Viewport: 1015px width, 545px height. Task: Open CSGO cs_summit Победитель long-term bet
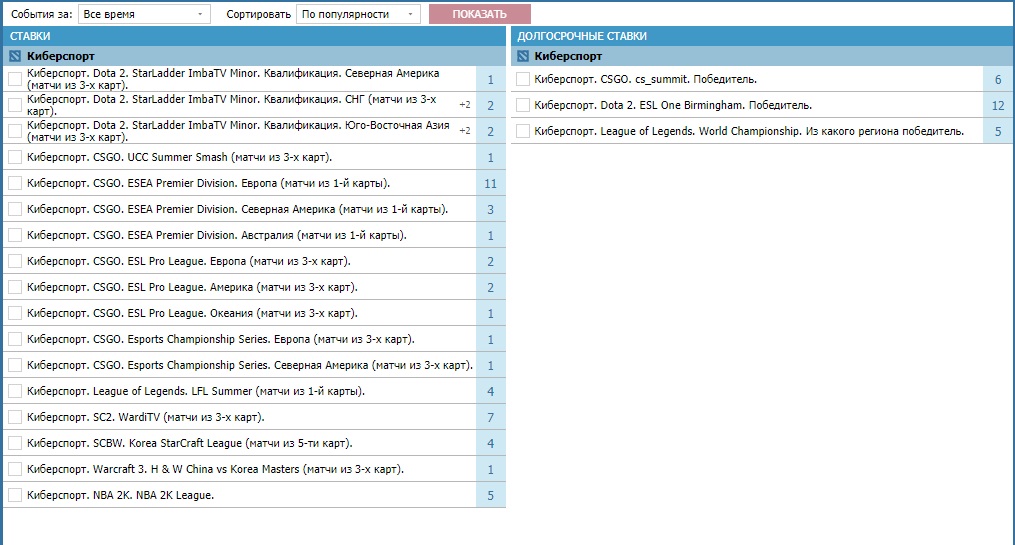(645, 79)
